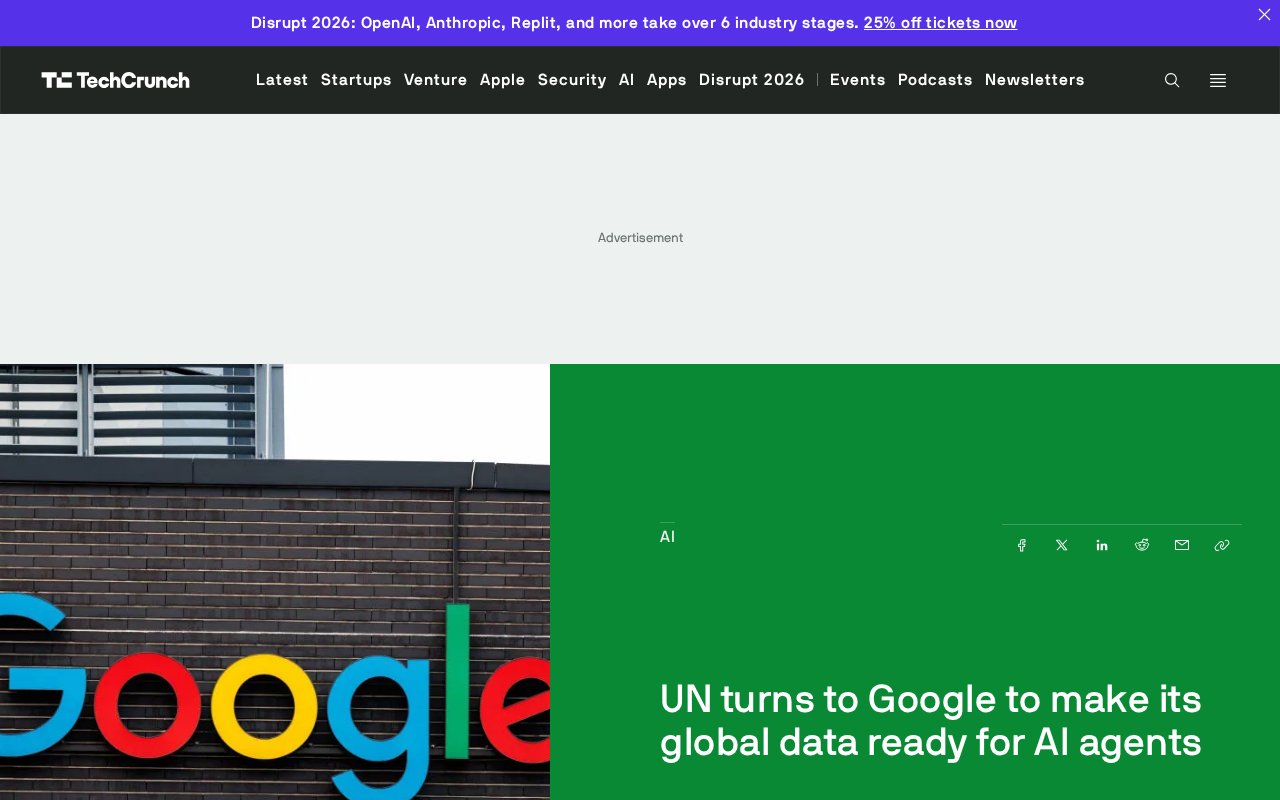Share article on LinkedIn
The image size is (1280, 800).
(1102, 545)
